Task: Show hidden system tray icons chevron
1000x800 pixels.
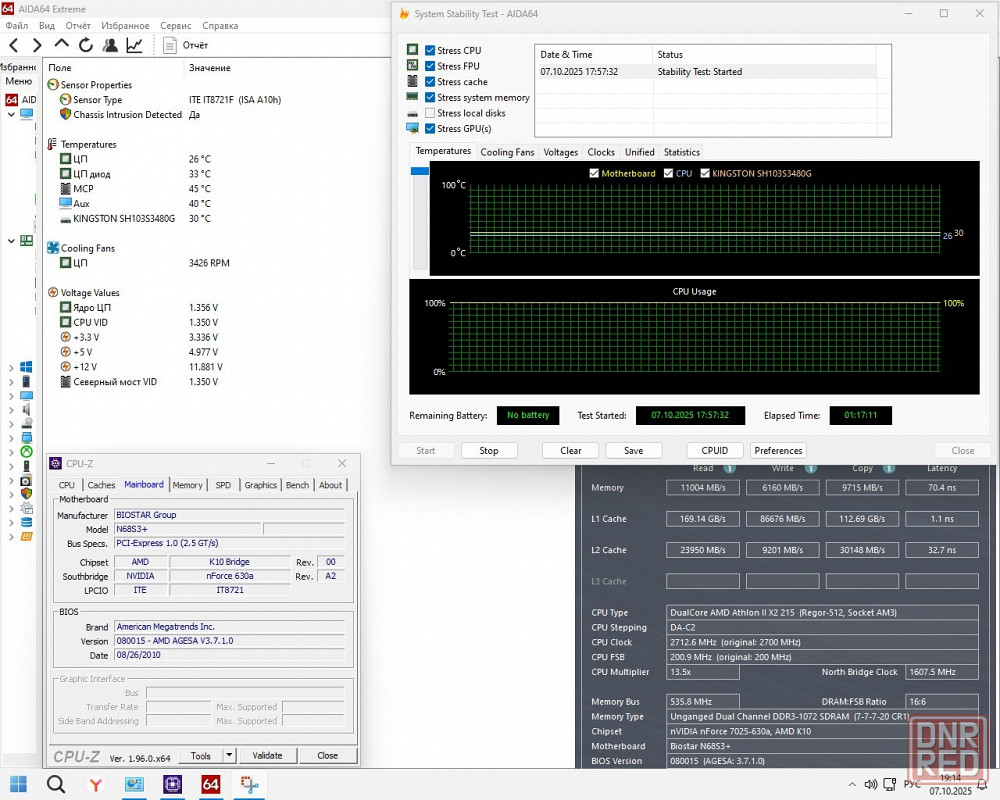Action: [850, 784]
